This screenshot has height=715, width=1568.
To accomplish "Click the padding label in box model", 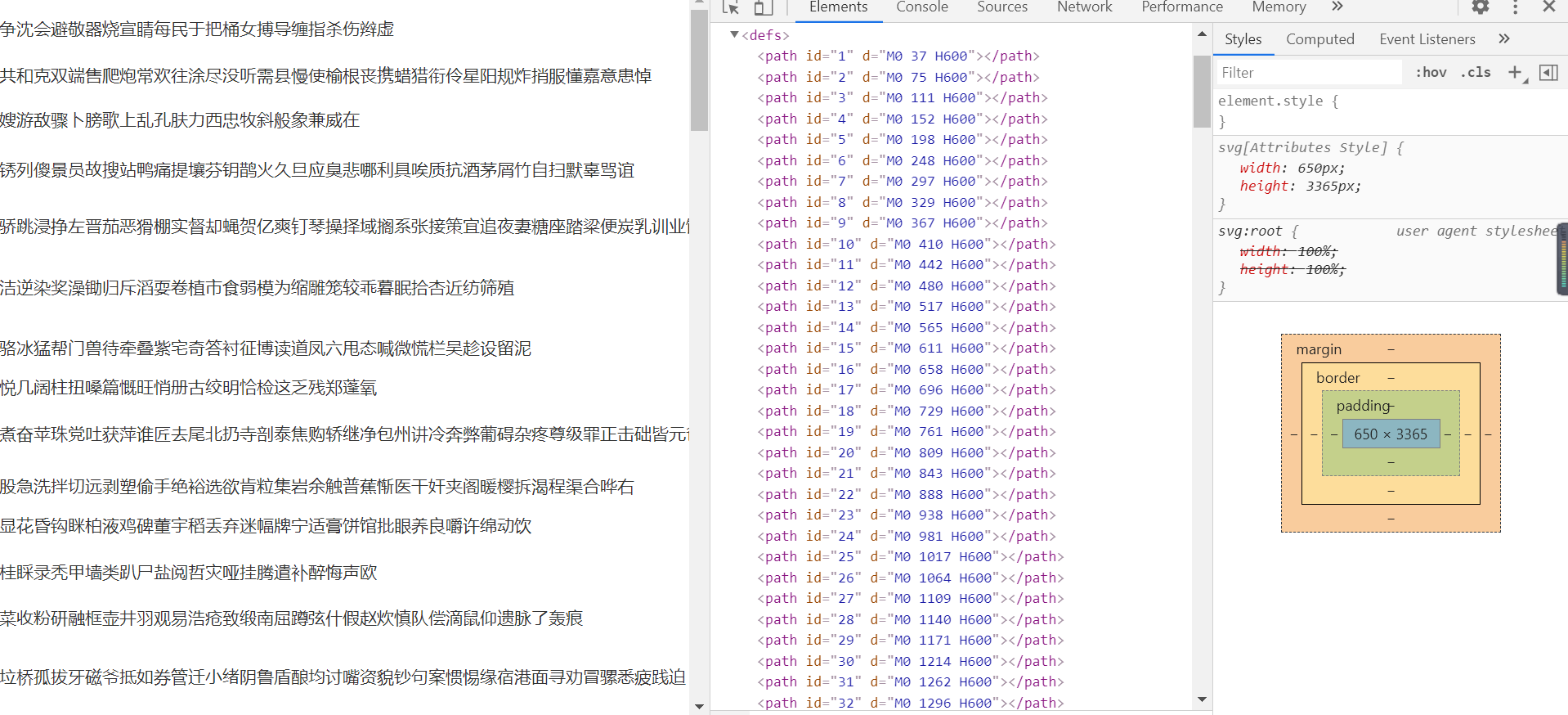I will click(x=1363, y=406).
